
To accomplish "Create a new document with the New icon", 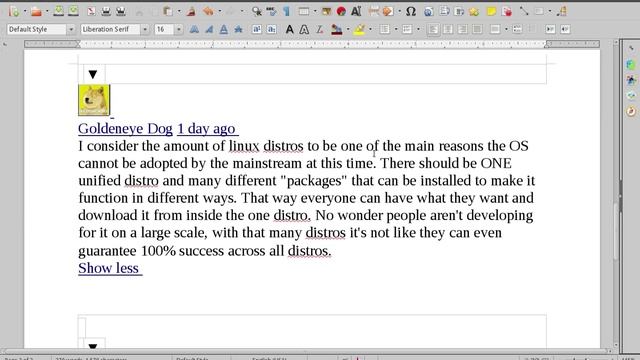I will pyautogui.click(x=13, y=11).
